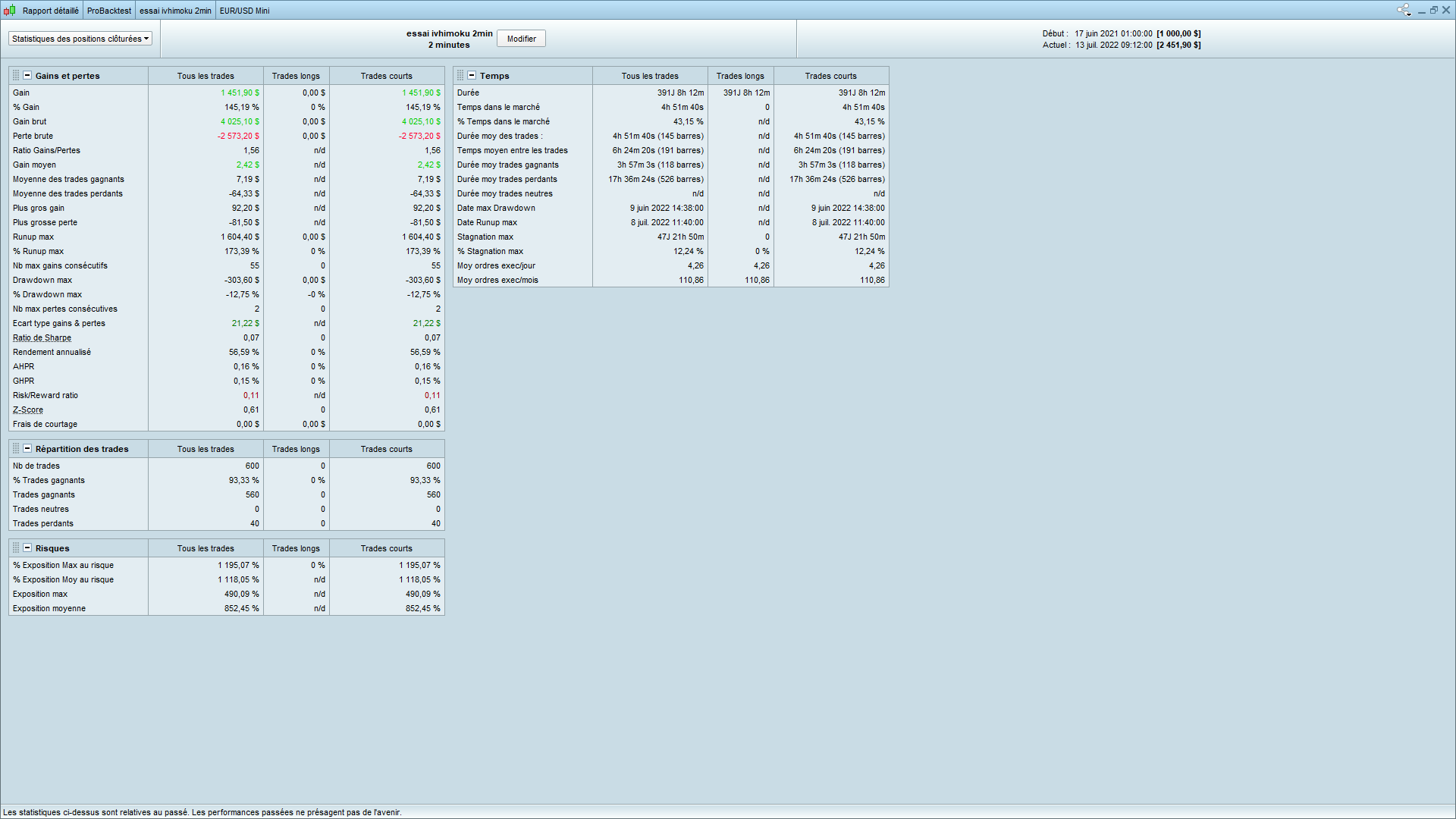1456x819 pixels.
Task: Click the Modifier button
Action: [x=521, y=39]
